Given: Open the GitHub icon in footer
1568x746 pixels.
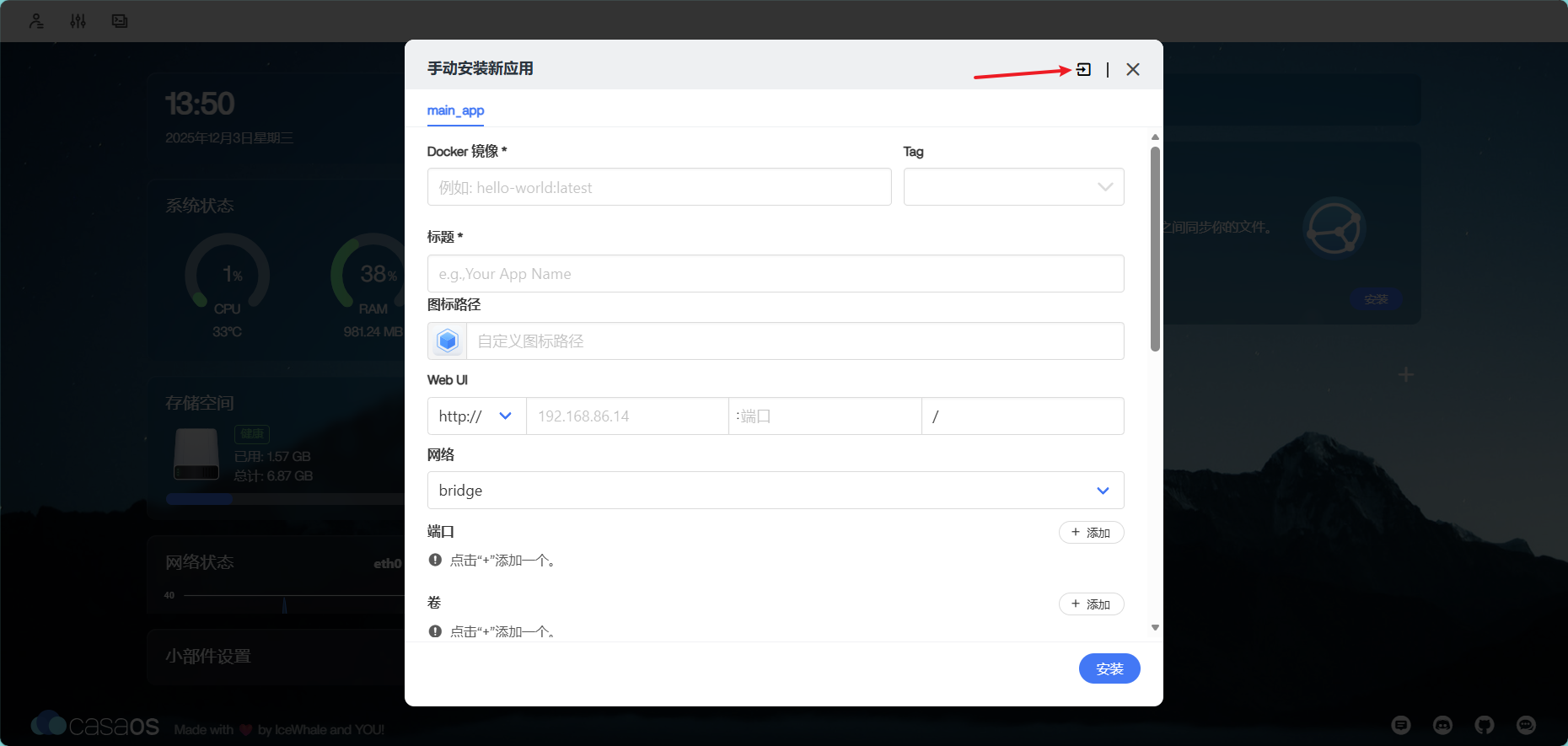Looking at the screenshot, I should (x=1484, y=725).
